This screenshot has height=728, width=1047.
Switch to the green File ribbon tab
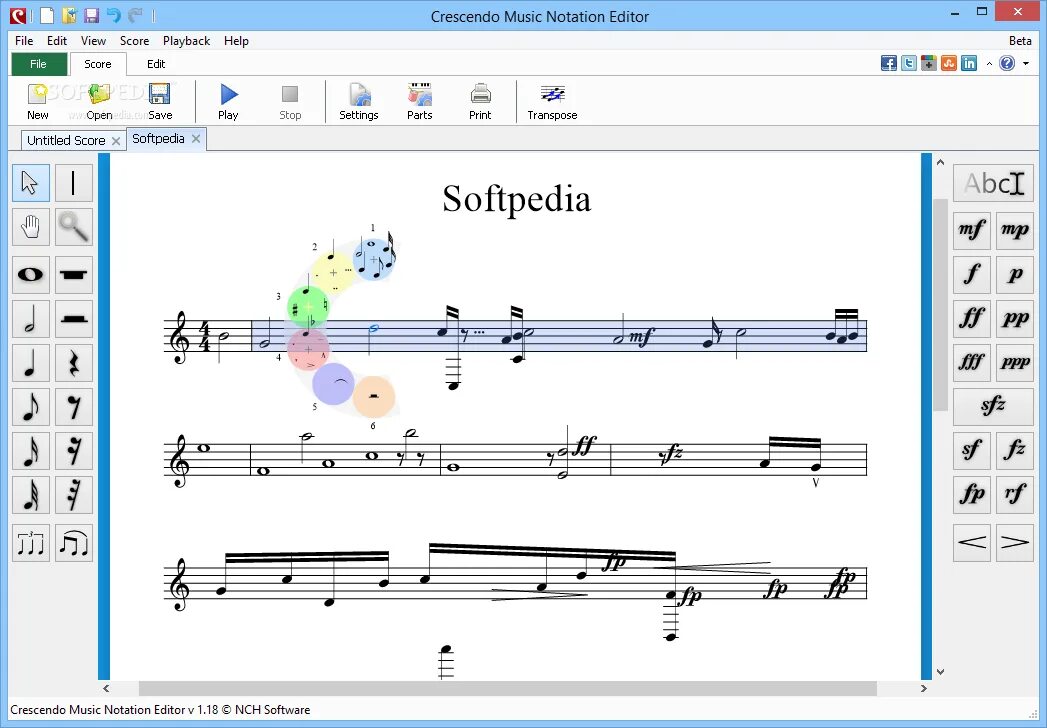(x=39, y=64)
